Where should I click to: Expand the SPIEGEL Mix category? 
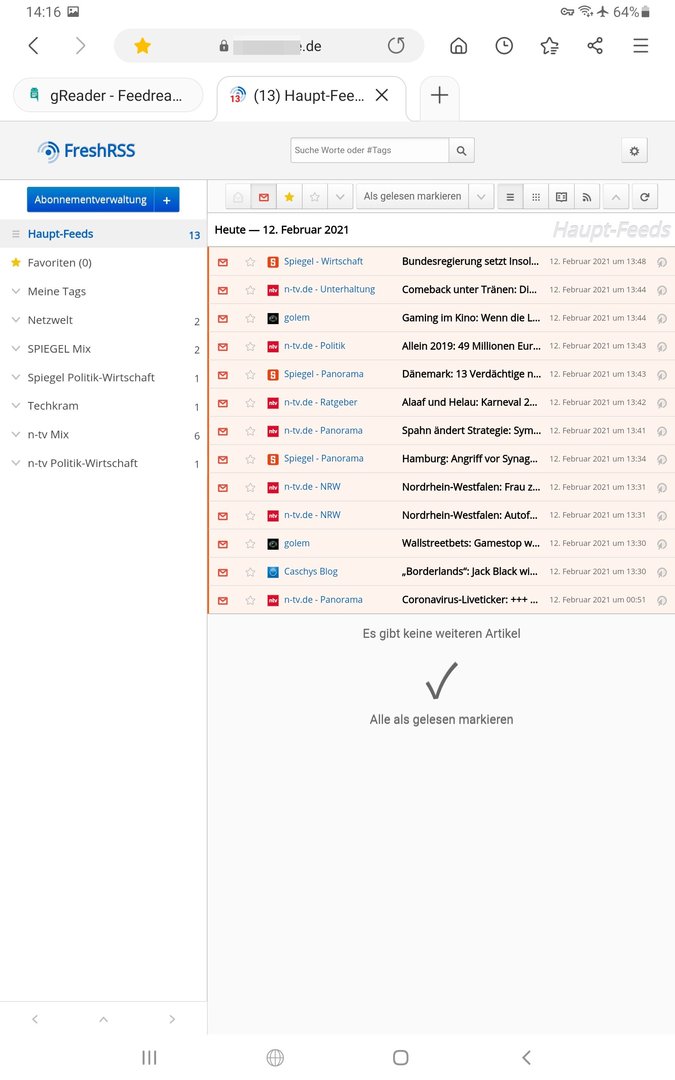coord(16,349)
